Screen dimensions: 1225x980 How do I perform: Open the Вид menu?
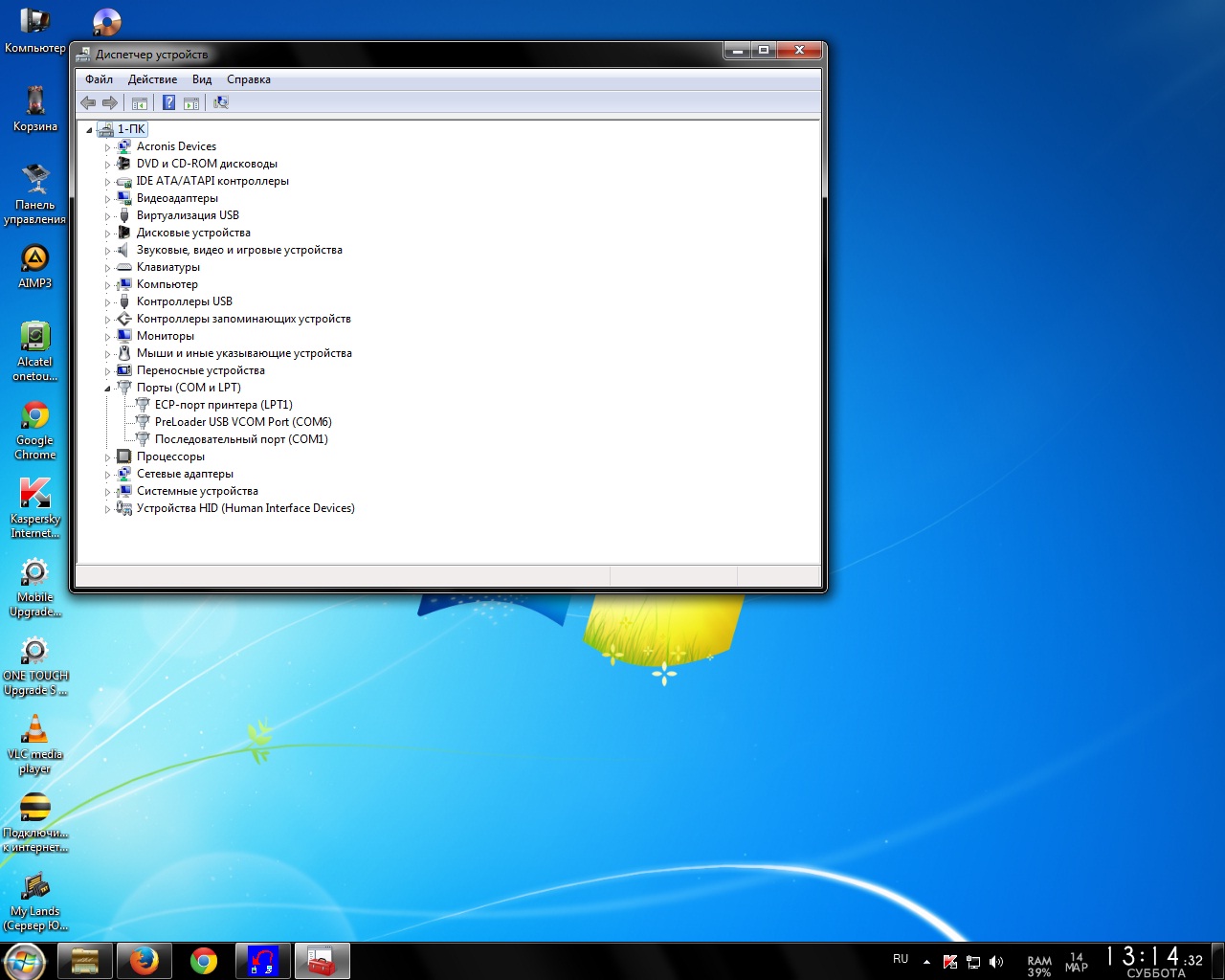click(x=202, y=79)
